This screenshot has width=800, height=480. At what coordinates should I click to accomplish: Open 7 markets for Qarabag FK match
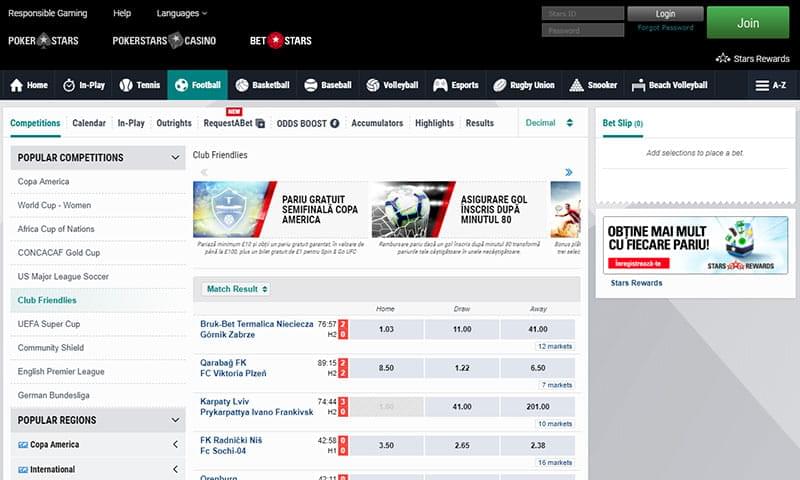(x=557, y=385)
